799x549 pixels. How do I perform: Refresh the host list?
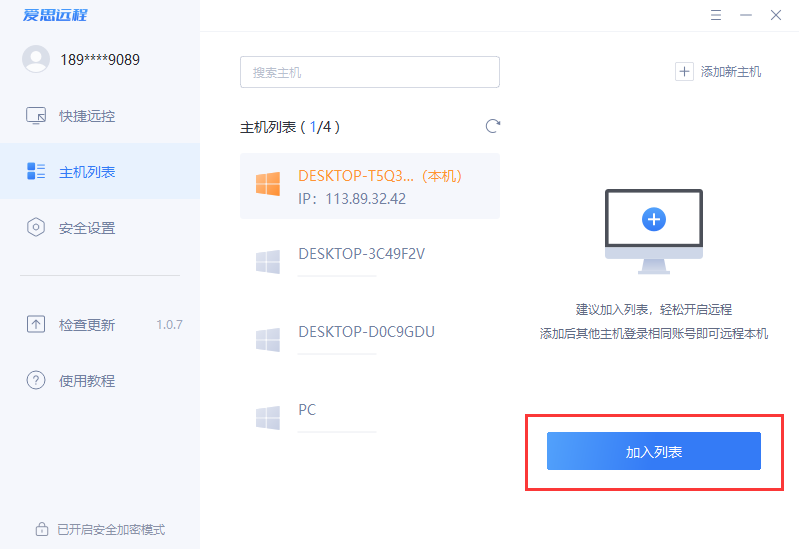pos(492,126)
